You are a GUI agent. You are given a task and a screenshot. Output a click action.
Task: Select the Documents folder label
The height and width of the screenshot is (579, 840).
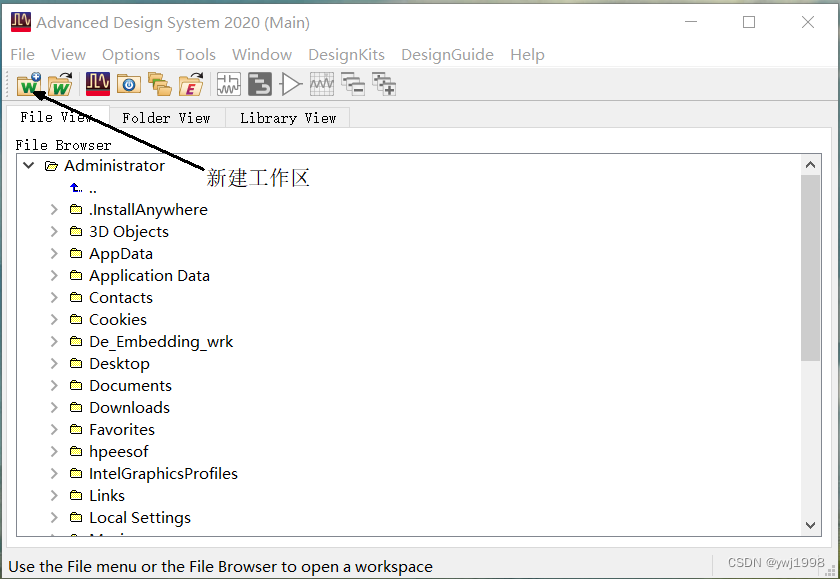click(130, 386)
